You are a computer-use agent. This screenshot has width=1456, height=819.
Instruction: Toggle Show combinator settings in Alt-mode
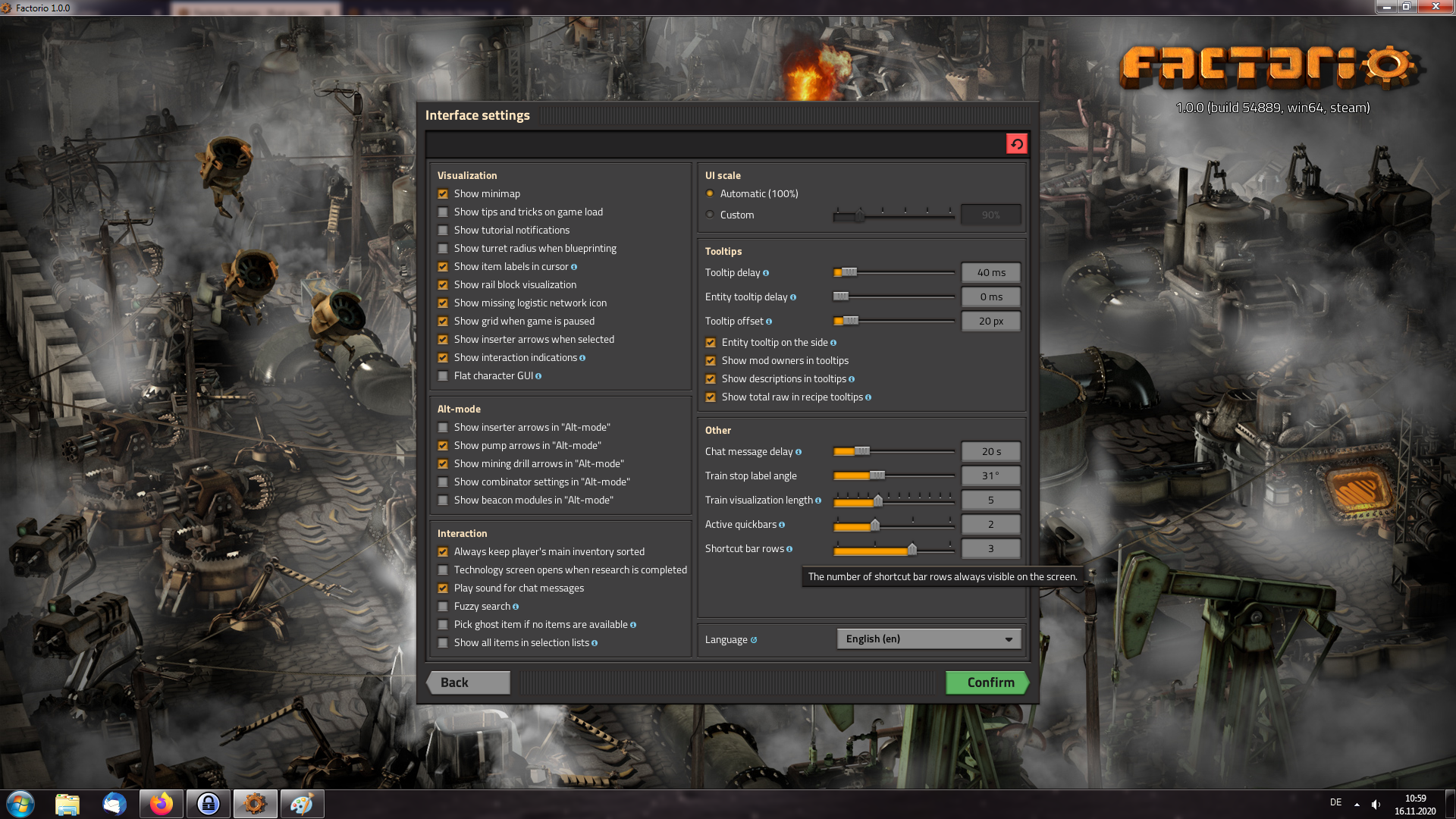click(443, 482)
